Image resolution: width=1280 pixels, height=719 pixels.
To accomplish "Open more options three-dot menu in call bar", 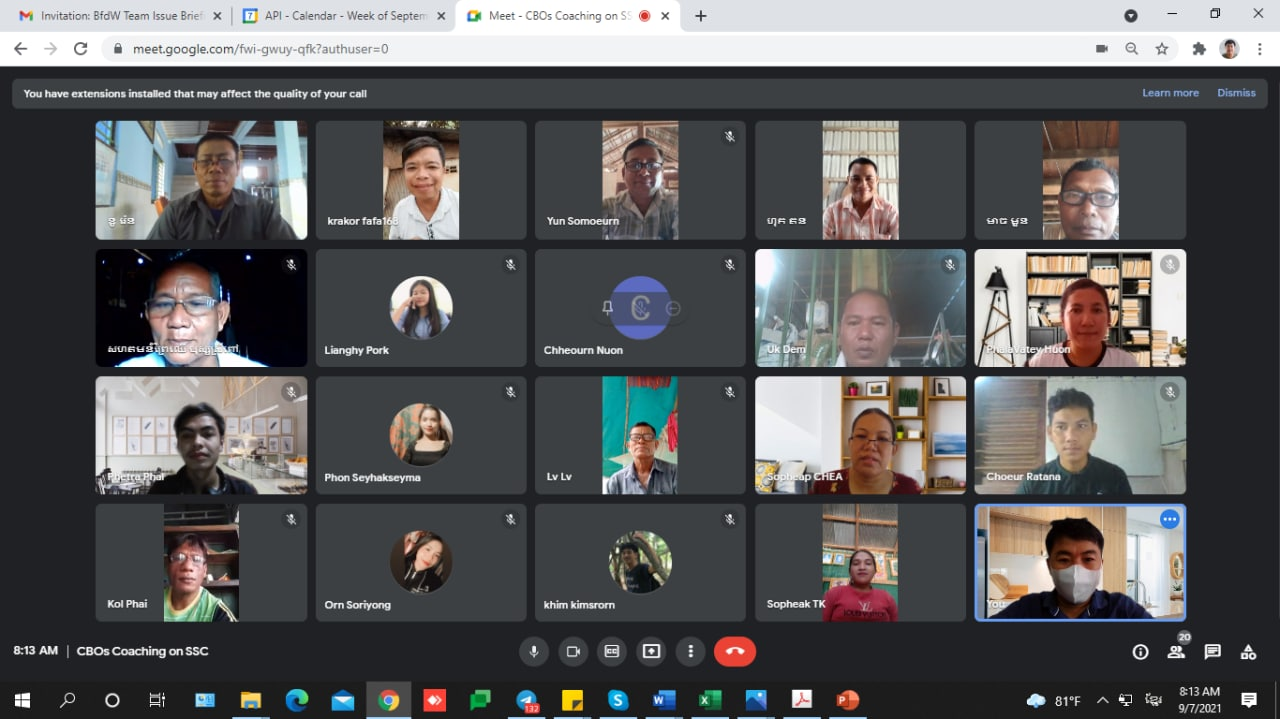I will pos(690,651).
